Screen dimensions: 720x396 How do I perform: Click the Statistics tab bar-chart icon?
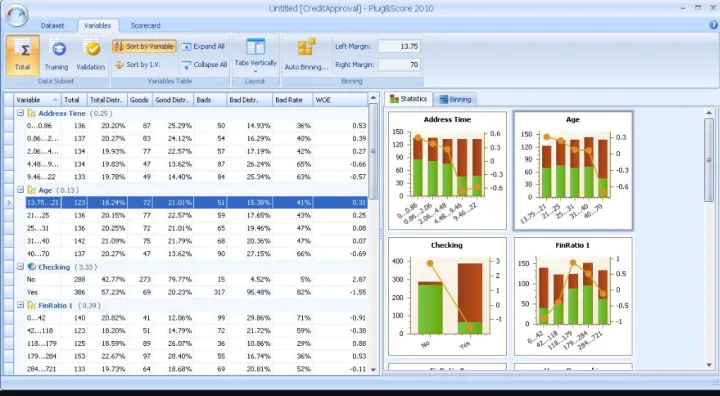(394, 99)
